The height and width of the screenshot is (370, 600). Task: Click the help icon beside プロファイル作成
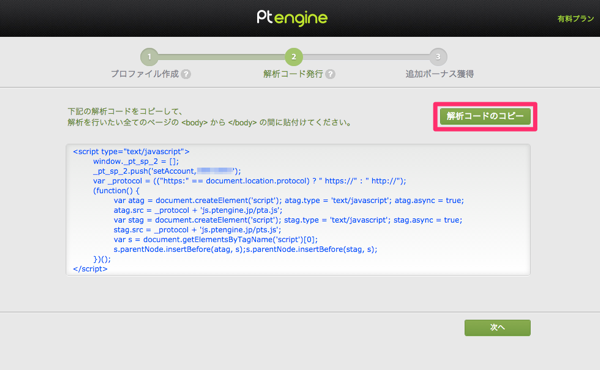click(x=186, y=74)
